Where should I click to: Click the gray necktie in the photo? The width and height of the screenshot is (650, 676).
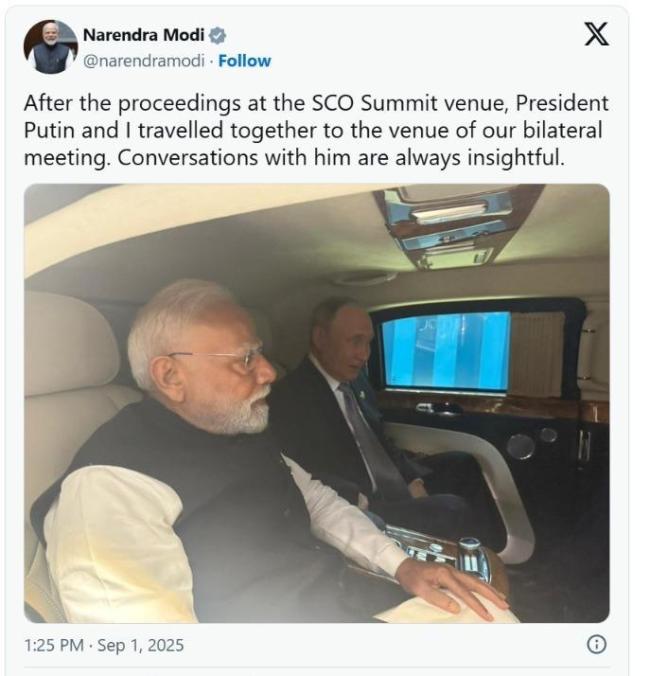pyautogui.click(x=371, y=440)
